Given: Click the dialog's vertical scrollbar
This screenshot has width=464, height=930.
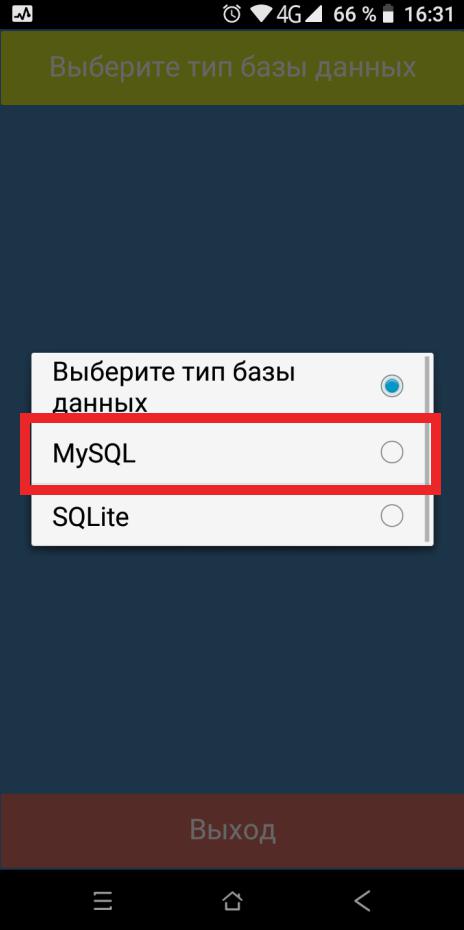Looking at the screenshot, I should pos(427,448).
